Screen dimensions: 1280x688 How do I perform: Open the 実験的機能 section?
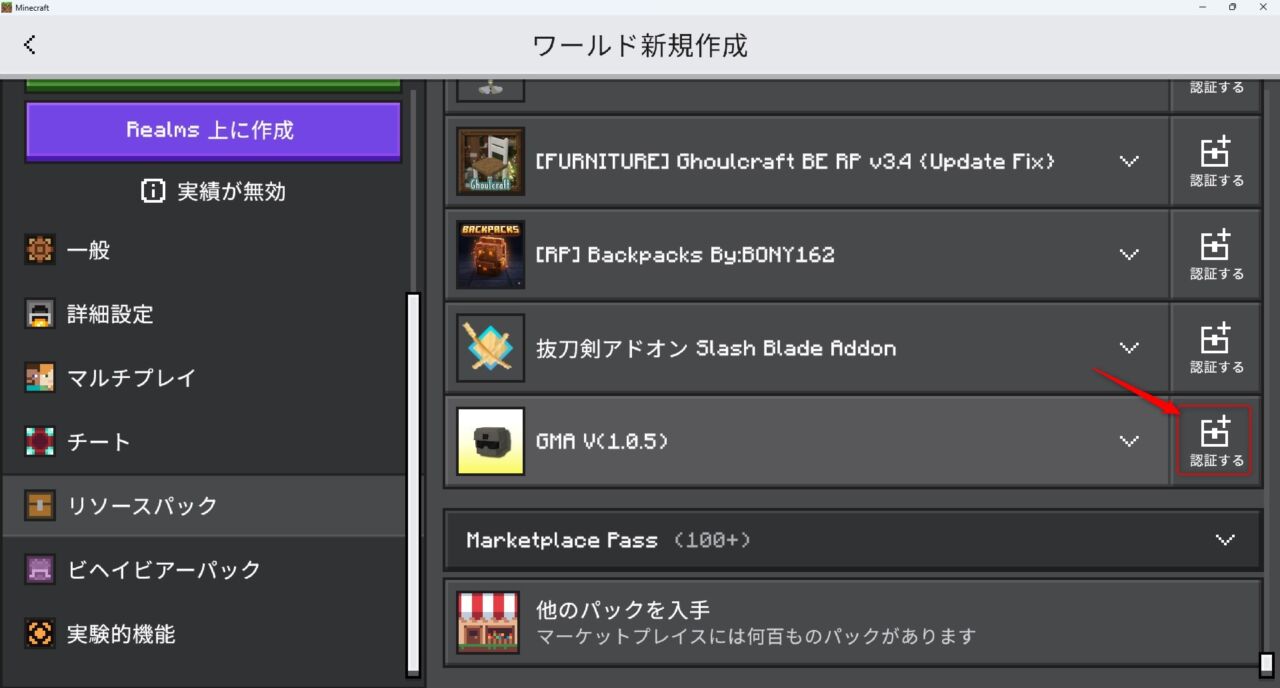point(204,634)
